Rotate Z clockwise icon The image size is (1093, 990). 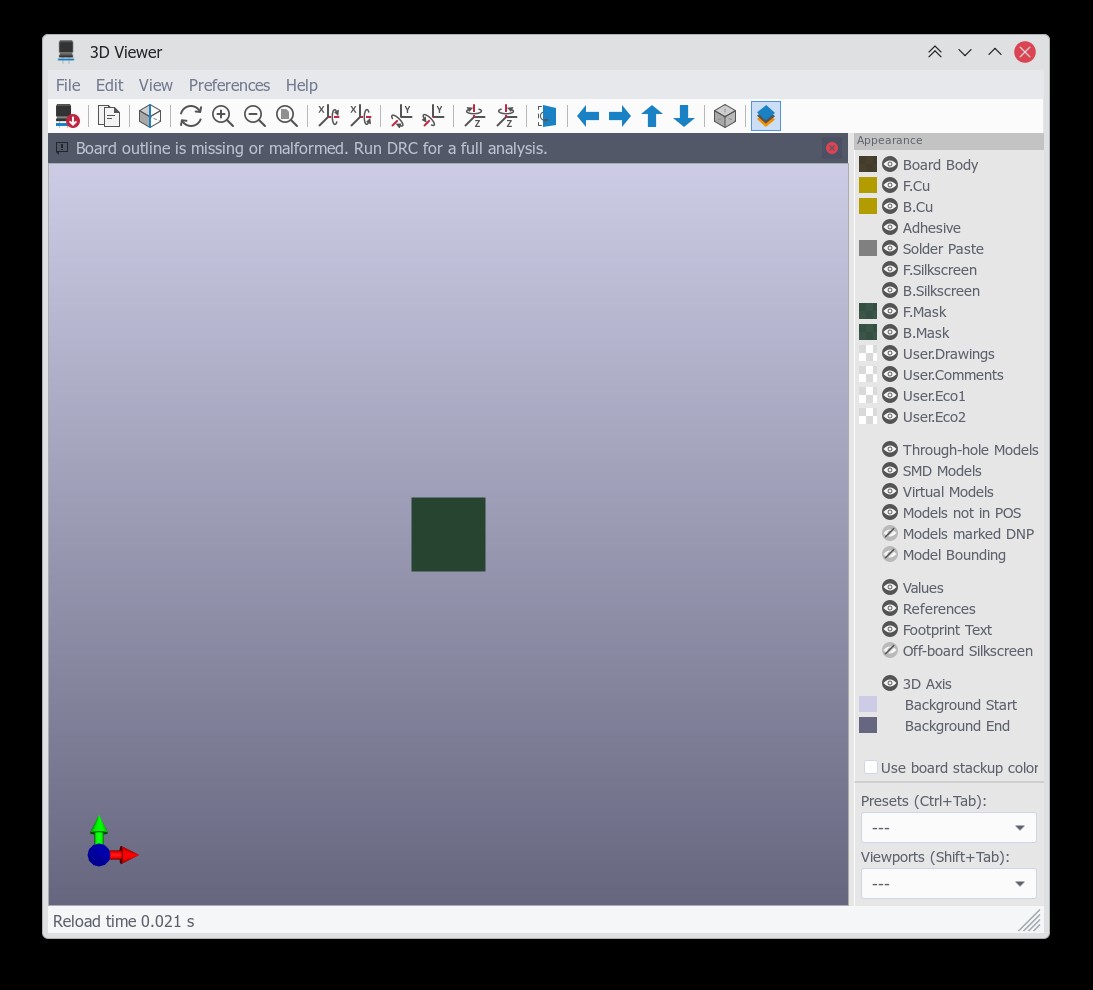coord(474,116)
